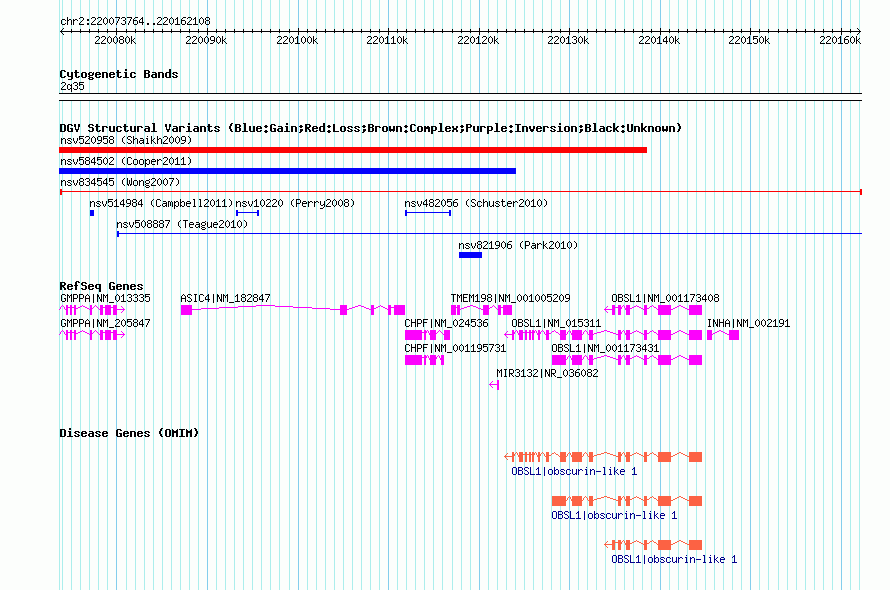Open the nsv10220 (Perry2008) label
Image resolution: width=890 pixels, height=590 pixels.
(295, 203)
